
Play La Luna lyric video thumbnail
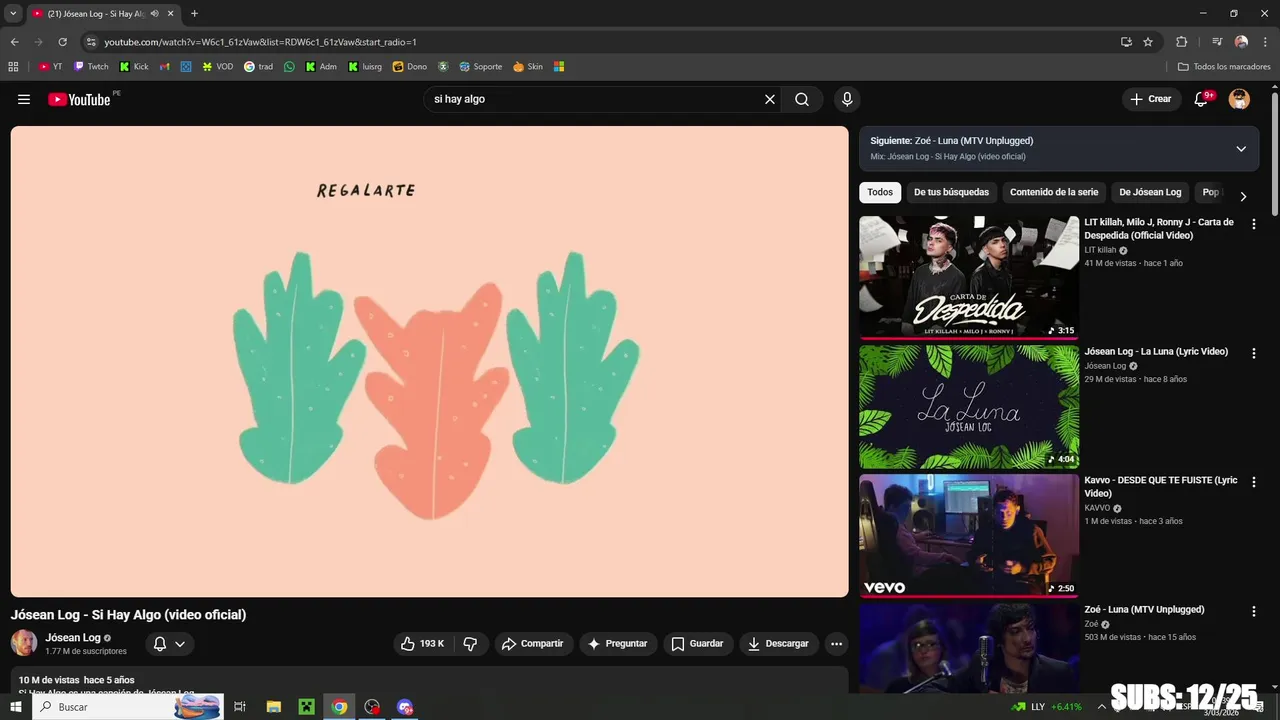click(969, 406)
